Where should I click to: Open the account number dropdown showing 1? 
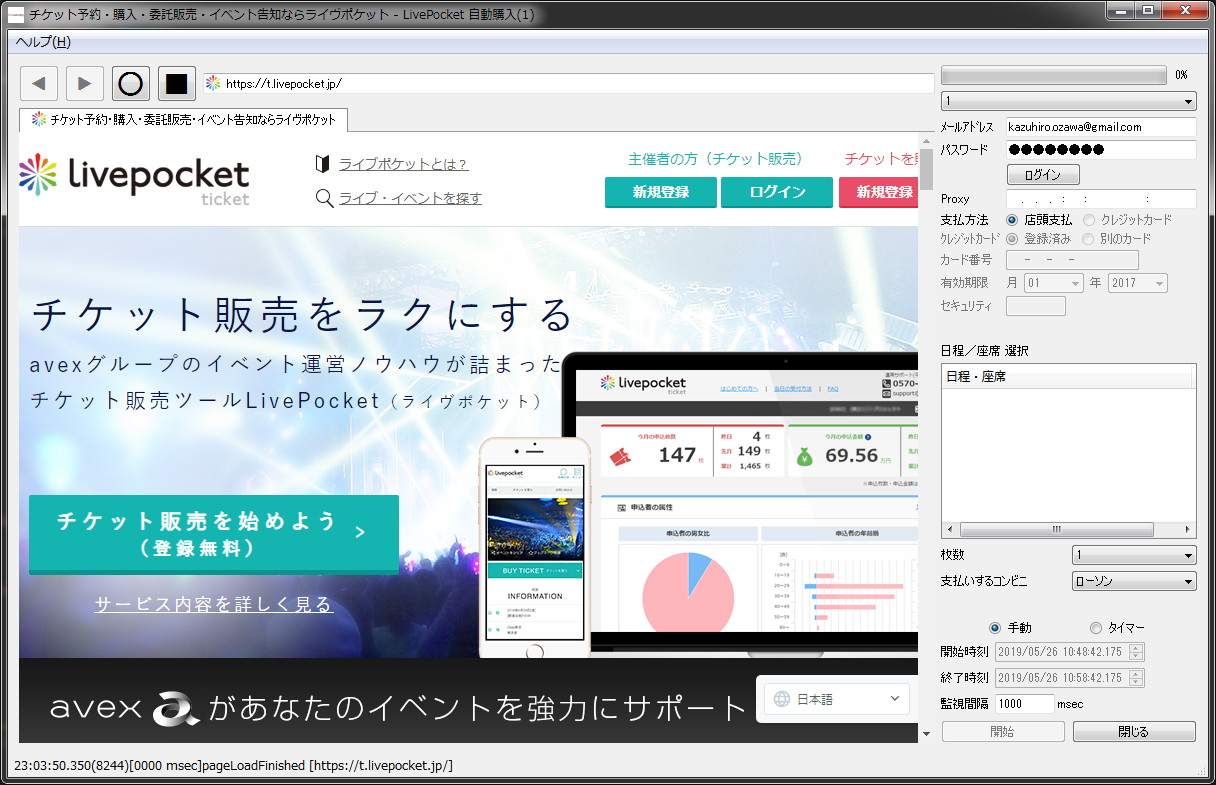pyautogui.click(x=1068, y=101)
